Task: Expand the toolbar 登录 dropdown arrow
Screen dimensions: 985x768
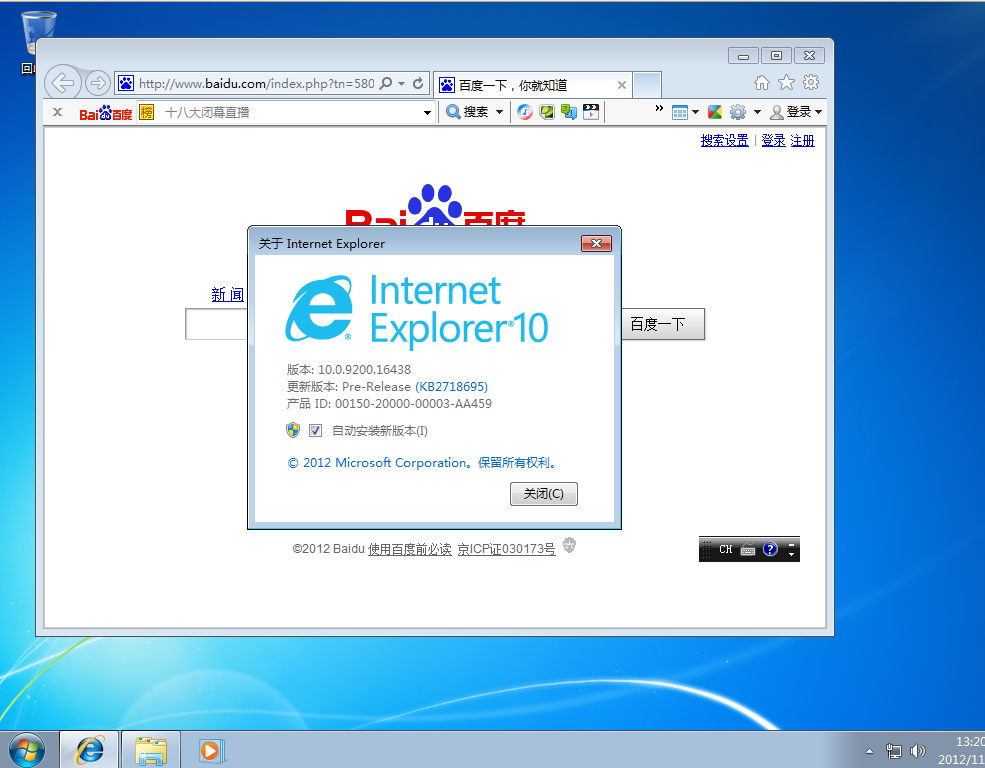Action: [818, 113]
